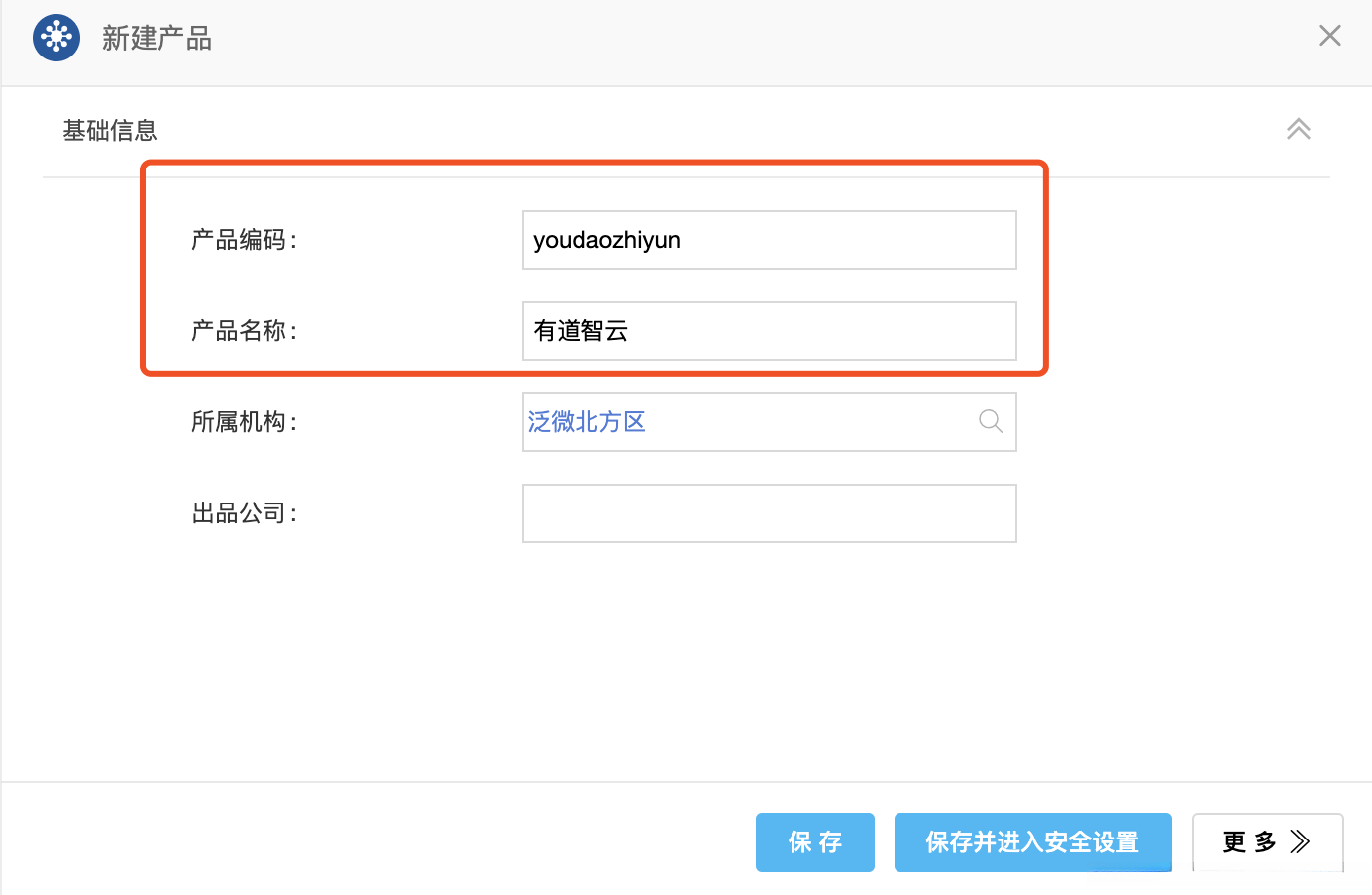Viewport: 1372px width, 895px height.
Task: Open the 泛微北方区 organization link
Action: [586, 422]
